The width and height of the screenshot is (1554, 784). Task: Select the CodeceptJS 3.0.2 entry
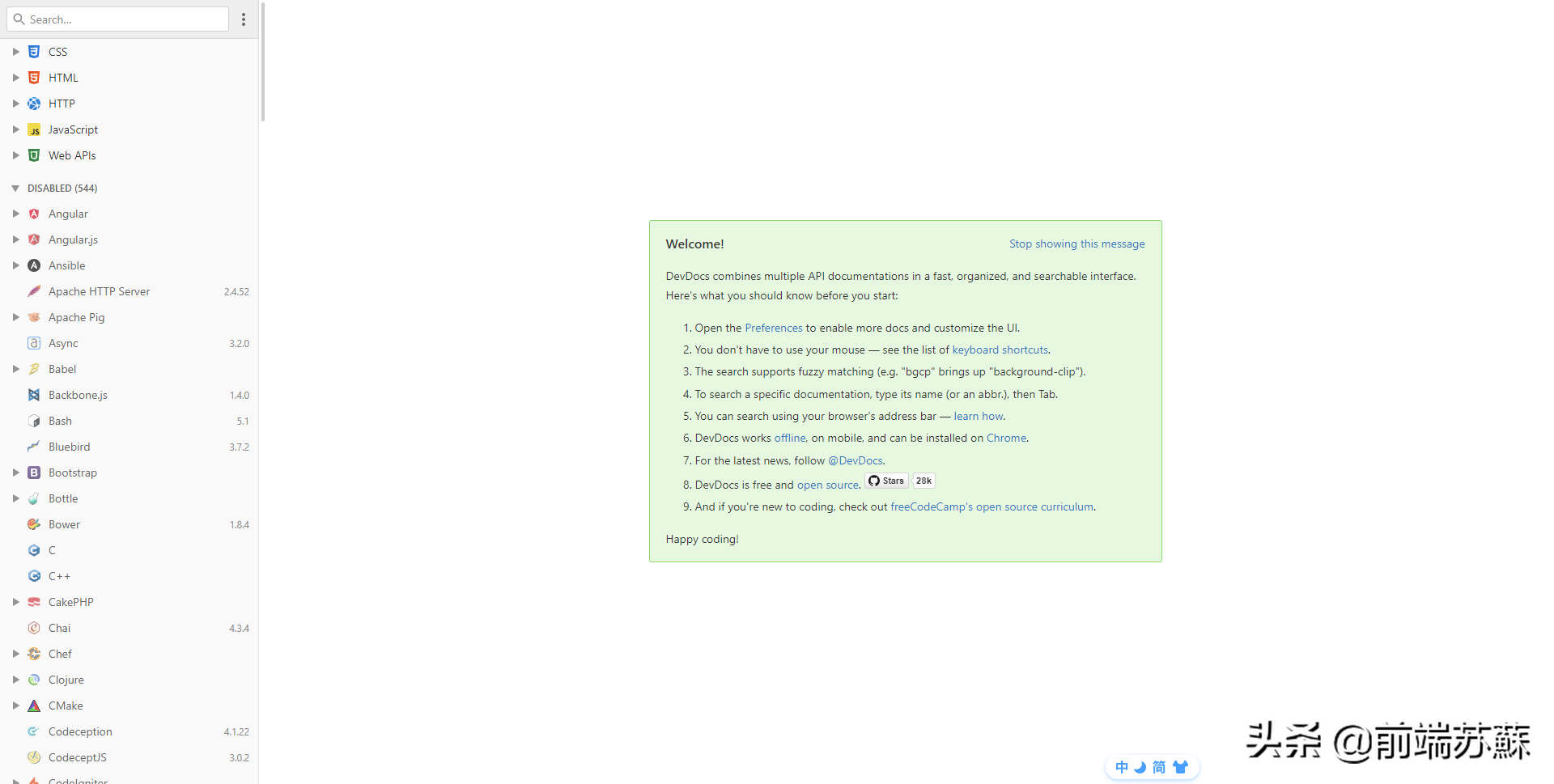pos(129,757)
